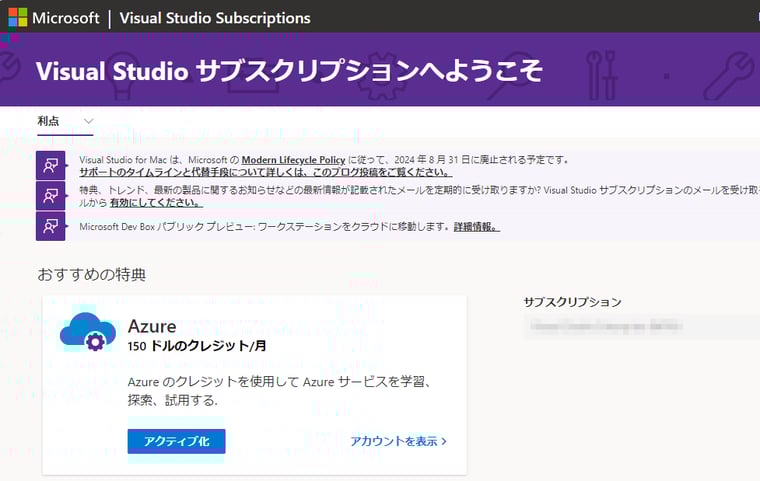
Task: Click the 有効にしてください link
Action: click(156, 203)
